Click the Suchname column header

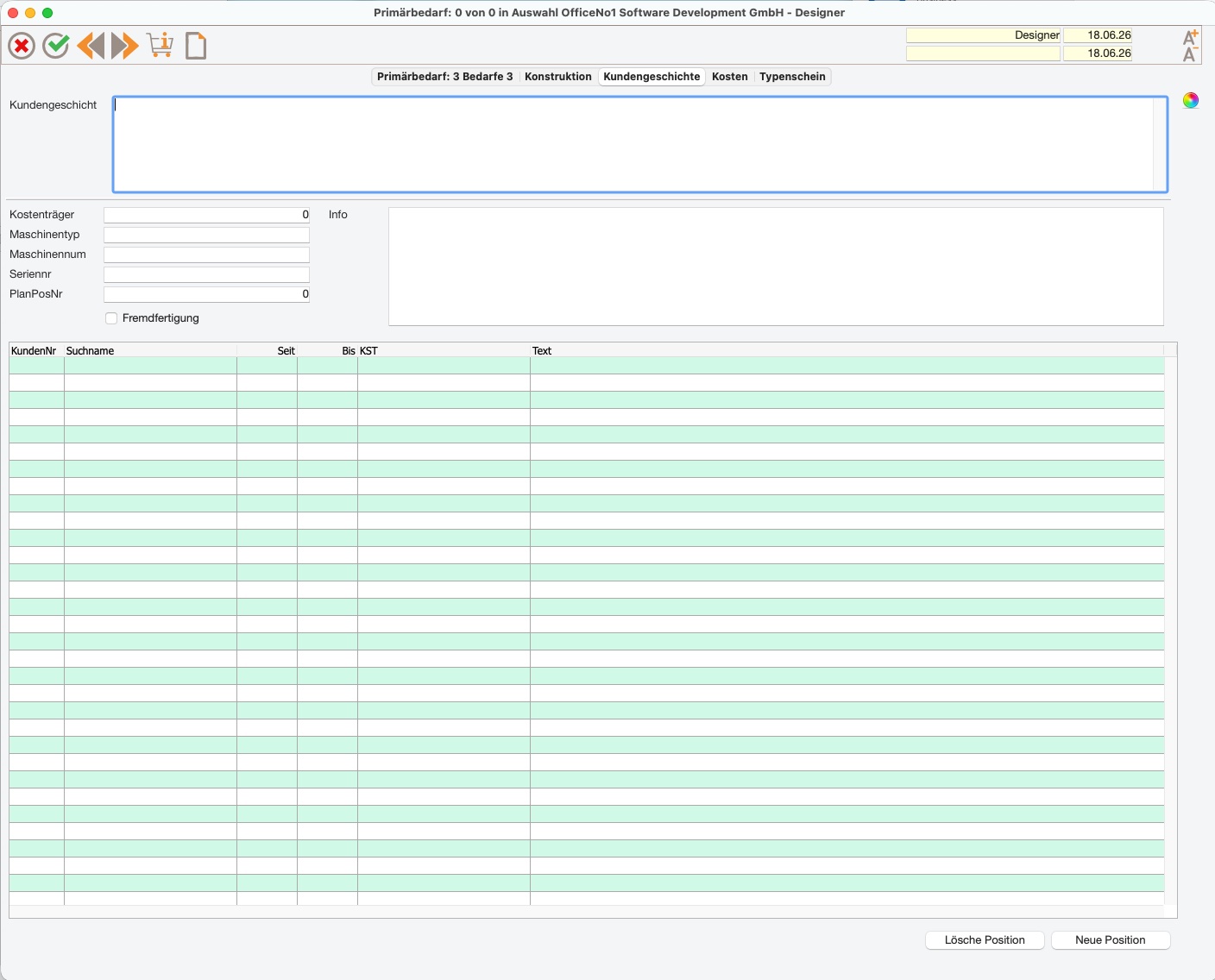tap(150, 351)
